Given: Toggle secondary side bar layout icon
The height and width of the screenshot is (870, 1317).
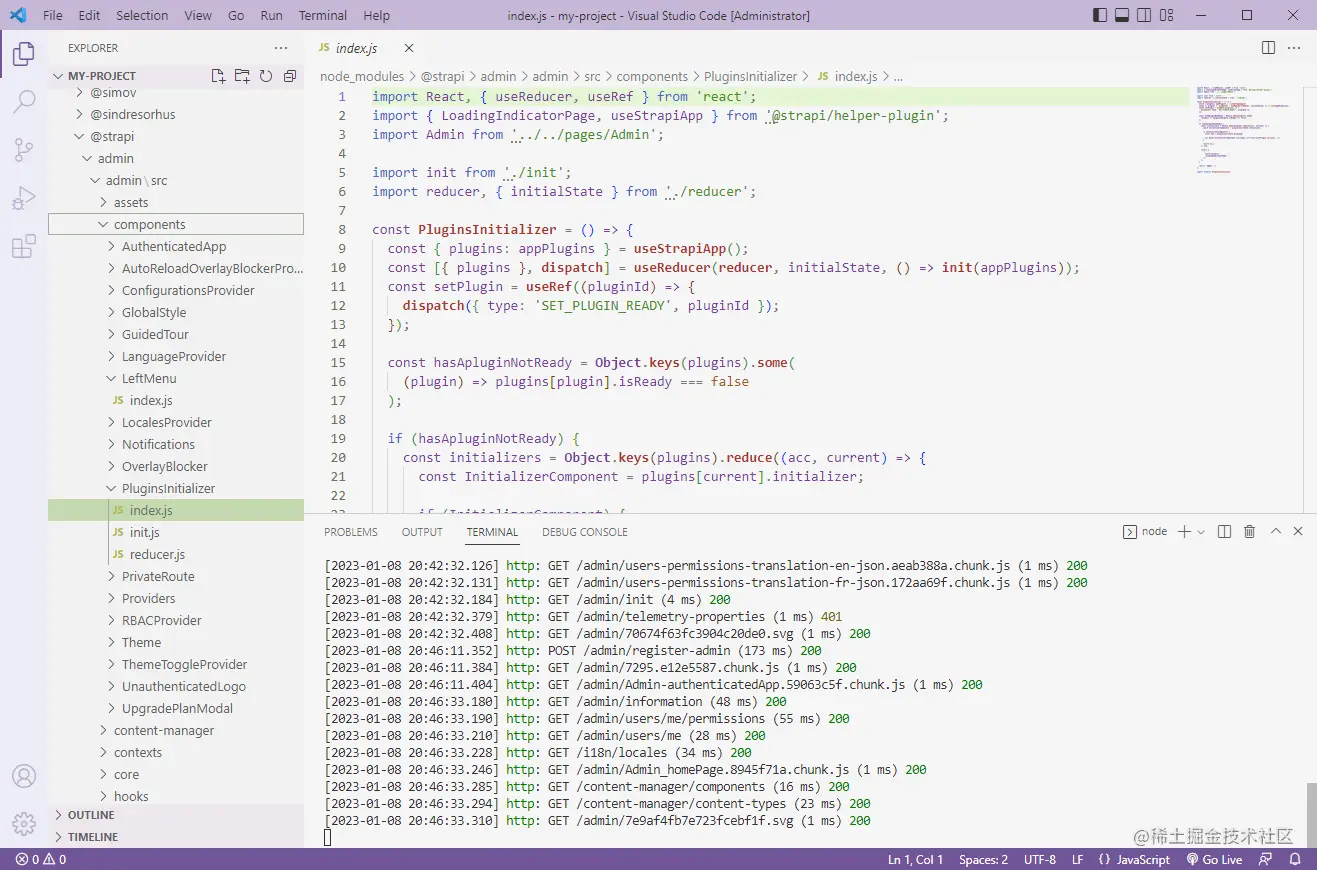Looking at the screenshot, I should point(1144,15).
